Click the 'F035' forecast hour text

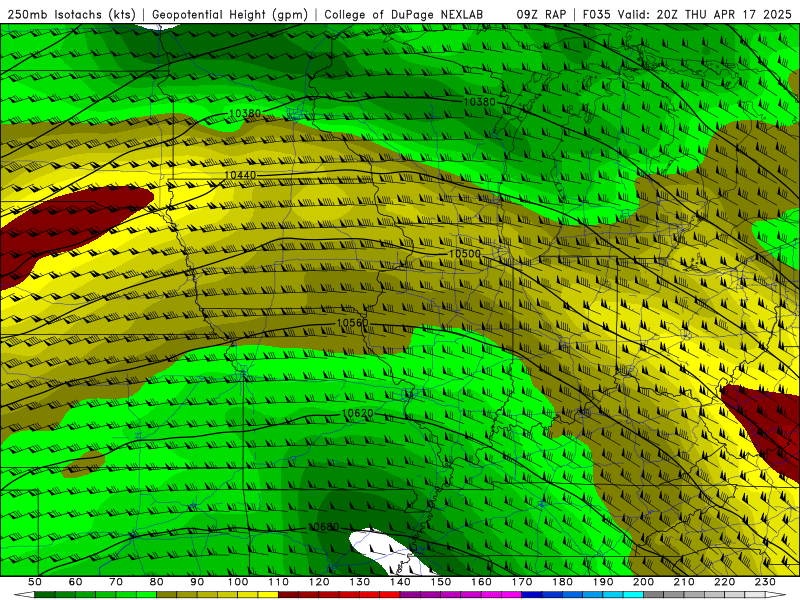pyautogui.click(x=597, y=15)
